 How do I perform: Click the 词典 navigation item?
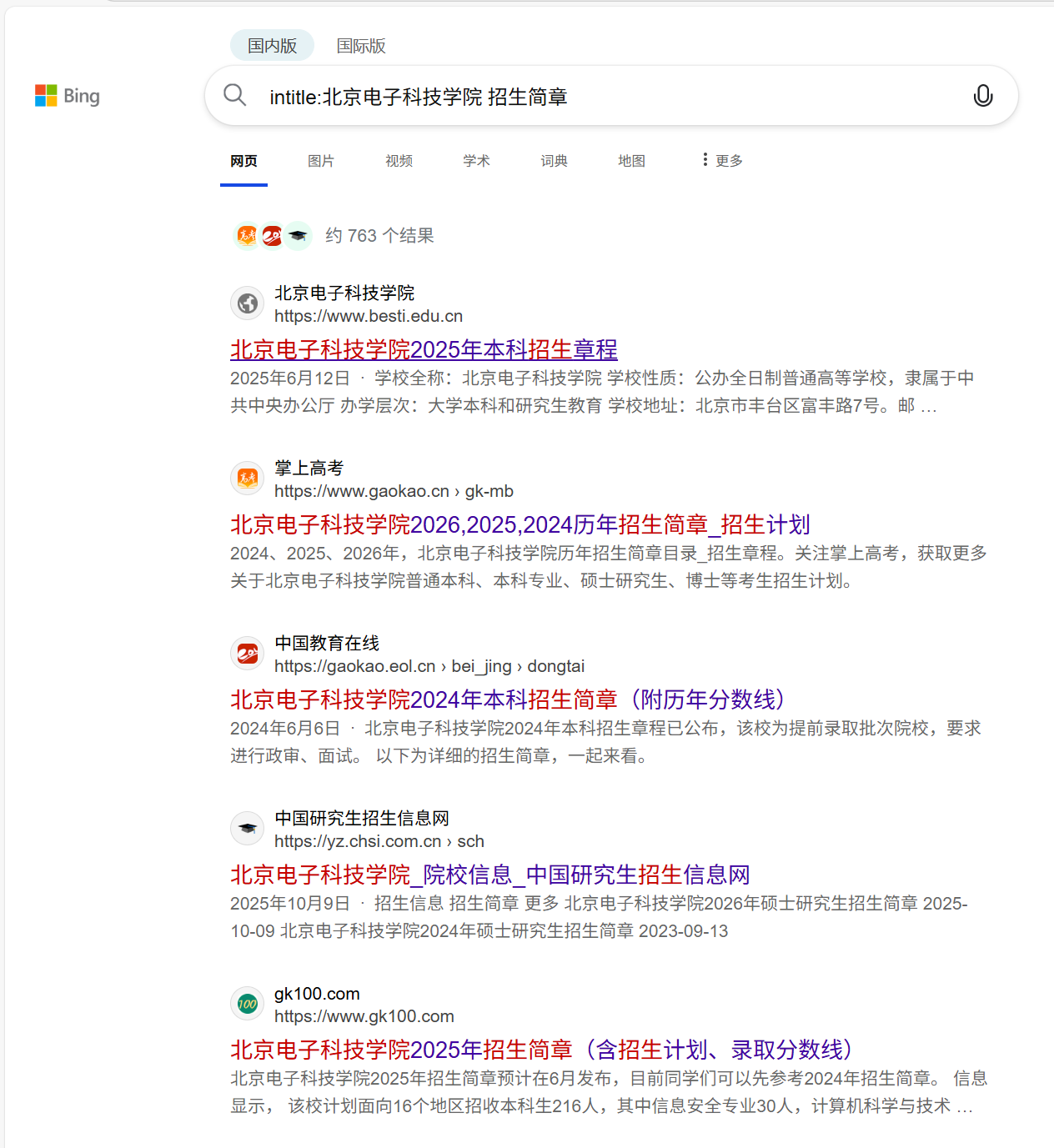[x=554, y=160]
